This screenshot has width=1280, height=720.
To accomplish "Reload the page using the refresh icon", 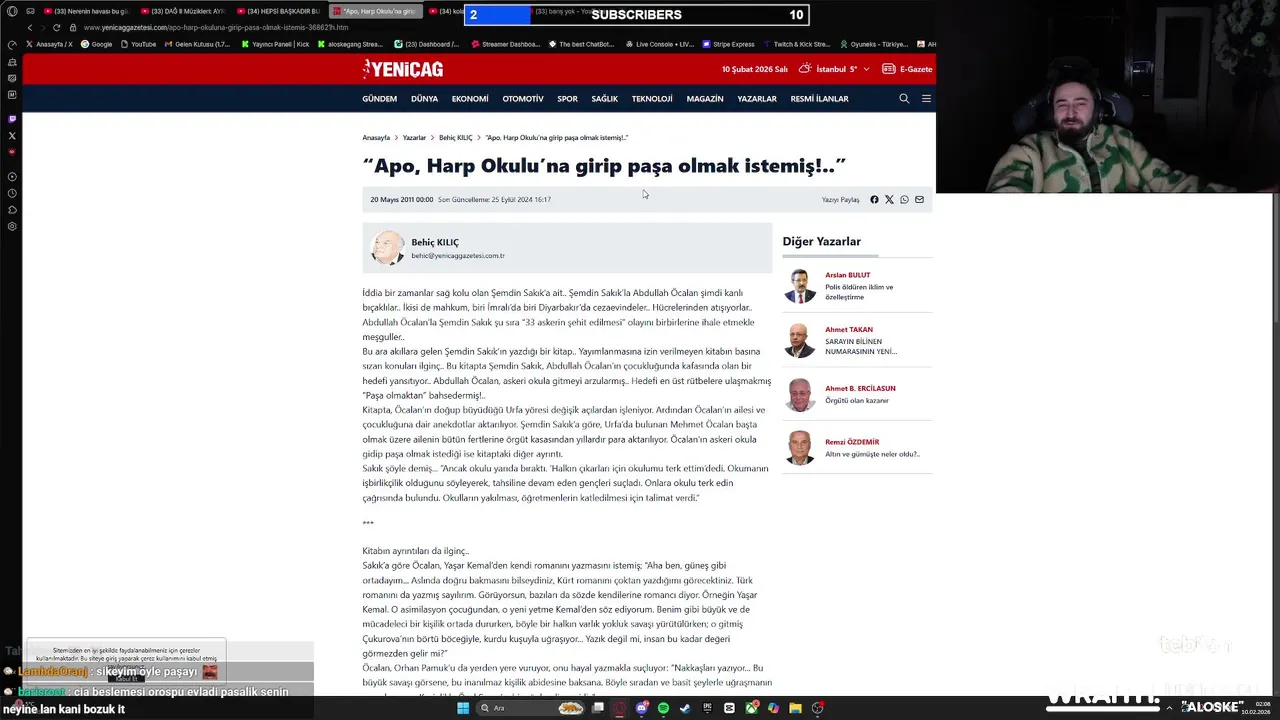I will (x=57, y=28).
